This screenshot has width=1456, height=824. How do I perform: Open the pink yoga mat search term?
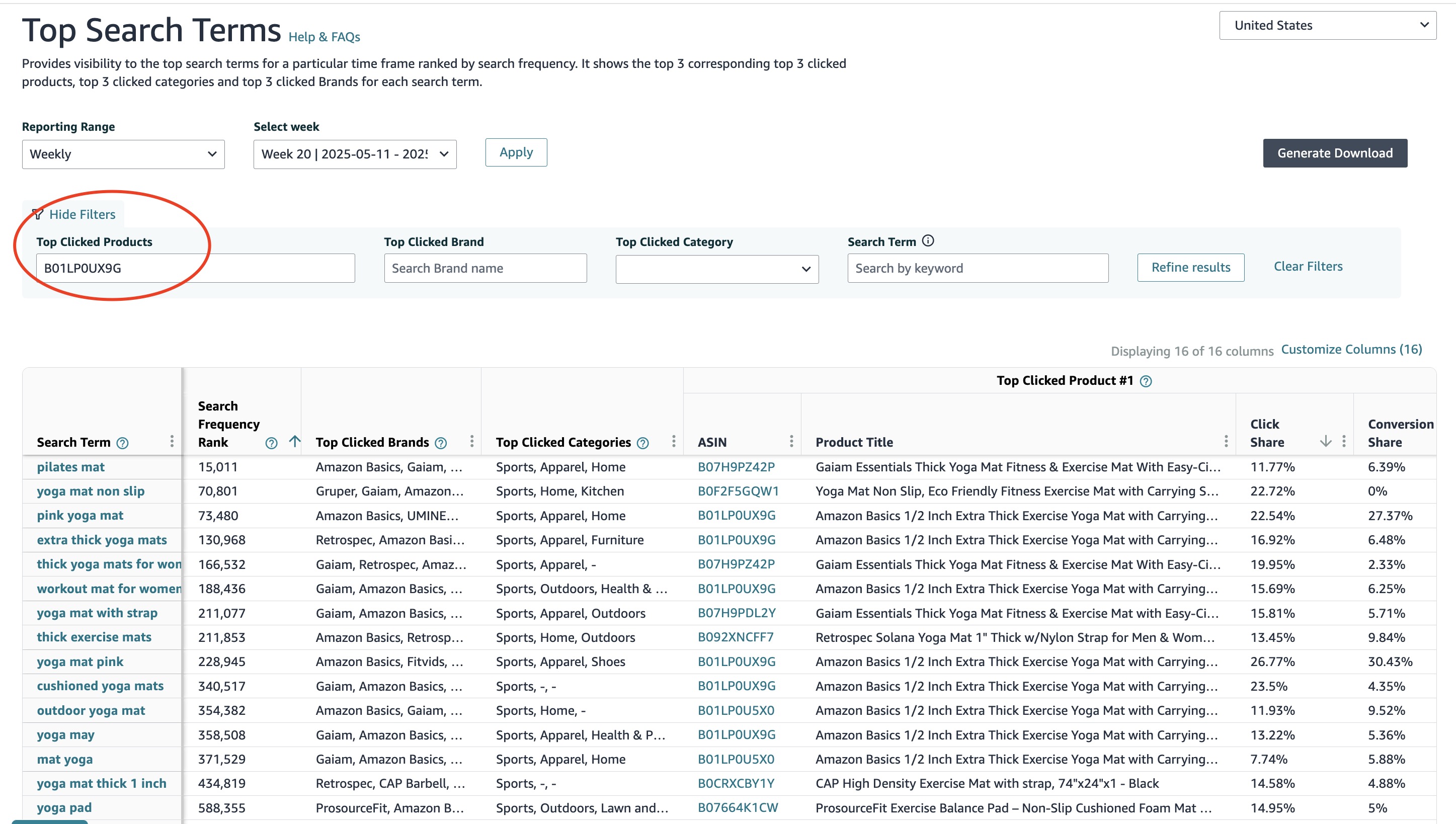pos(80,516)
